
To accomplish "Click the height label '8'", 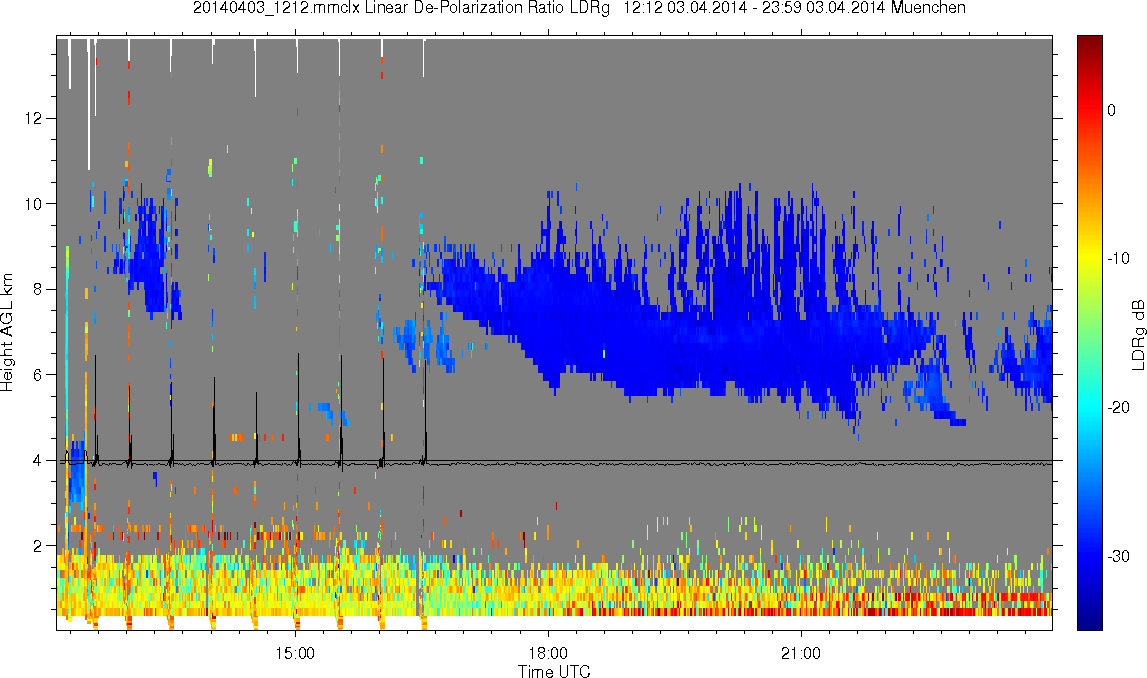I will pyautogui.click(x=37, y=289).
